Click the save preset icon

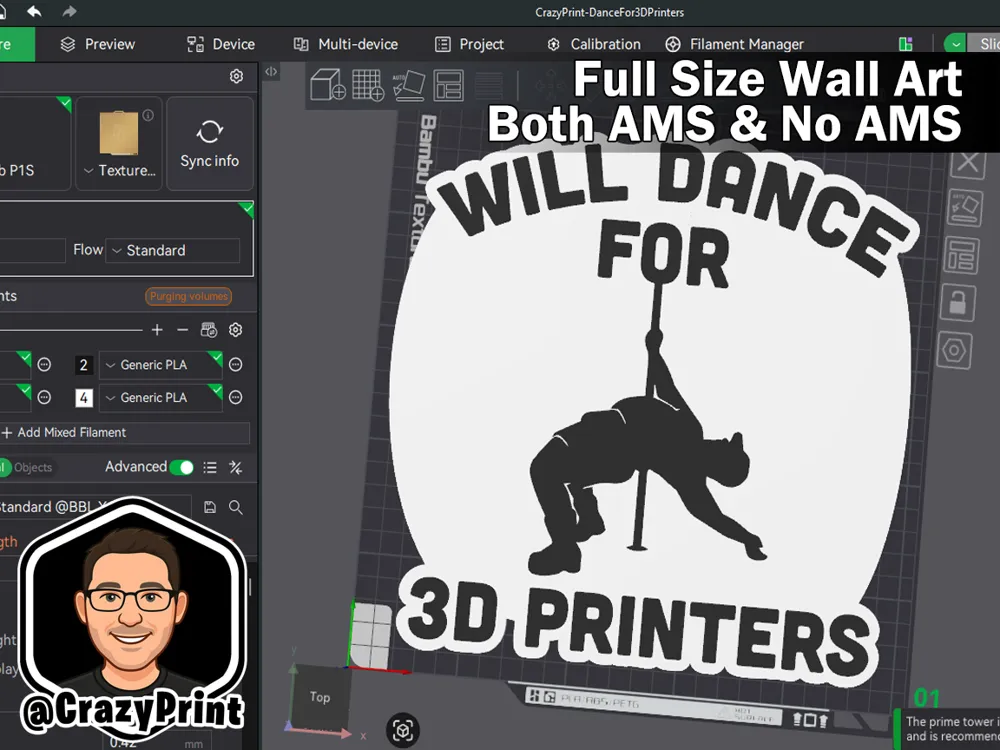click(x=210, y=507)
